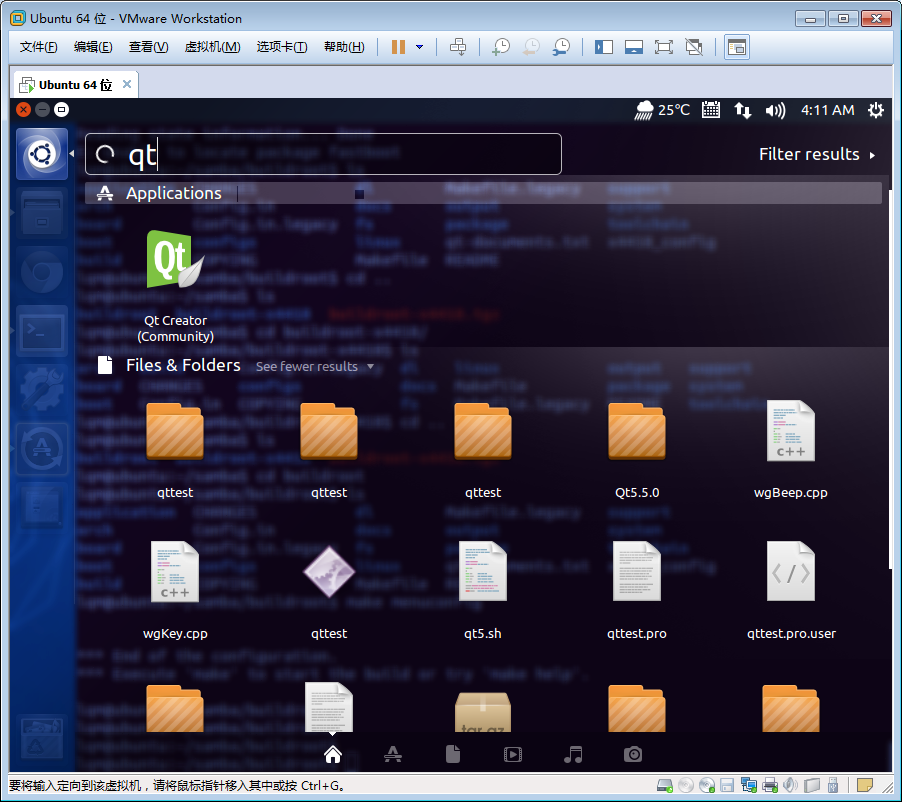Open the power options dropdown arrow
The image size is (902, 802).
tap(420, 47)
